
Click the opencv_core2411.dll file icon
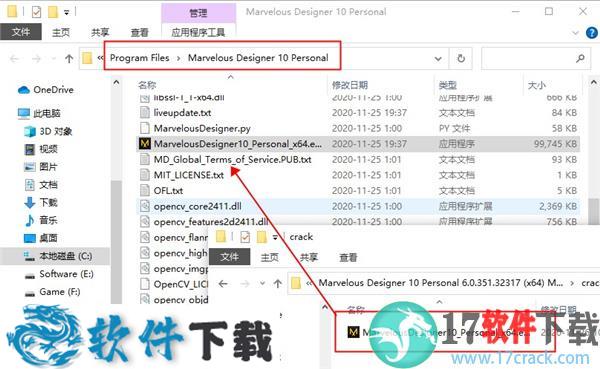tap(145, 206)
